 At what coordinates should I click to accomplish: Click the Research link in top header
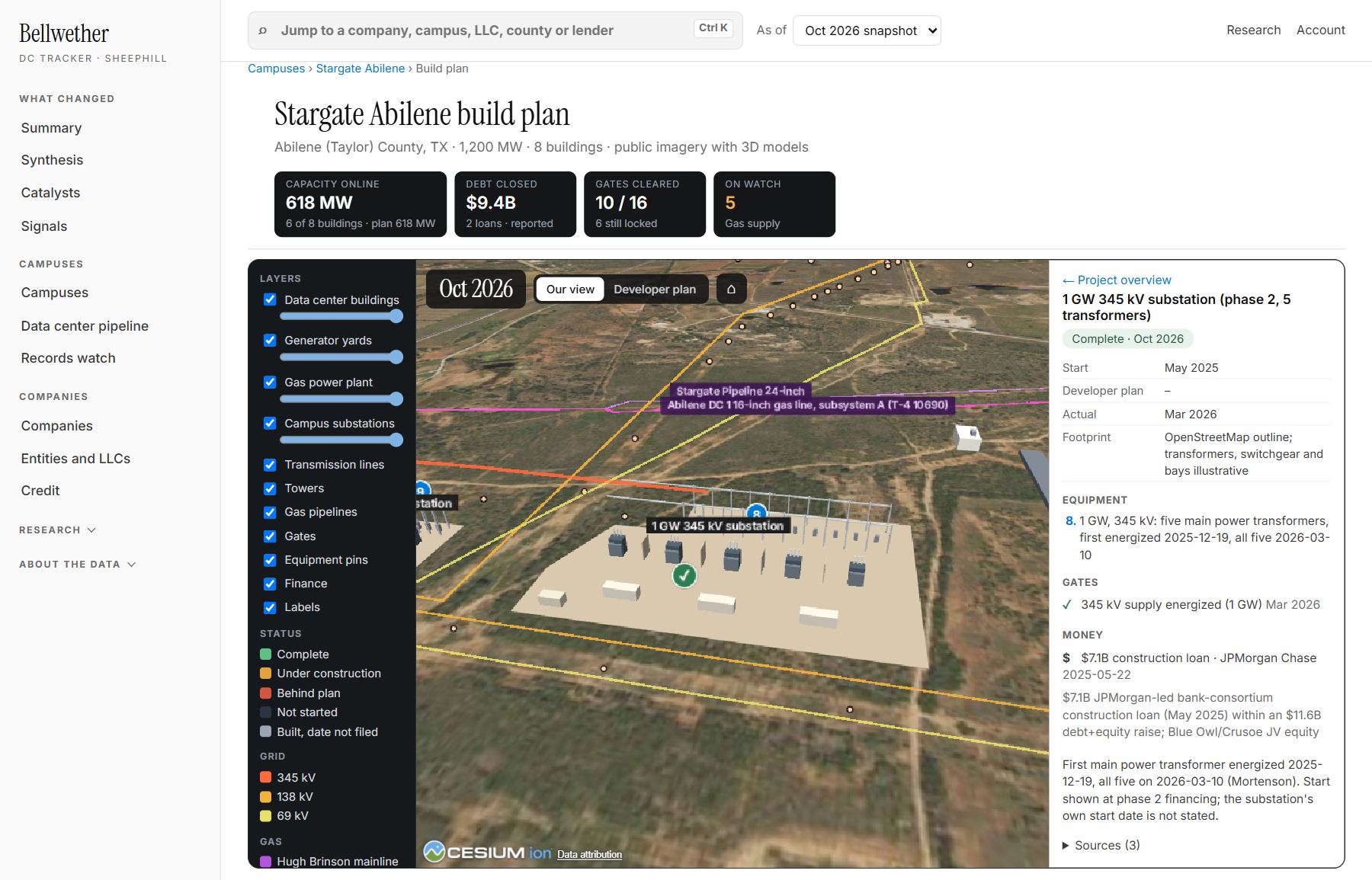pyautogui.click(x=1253, y=30)
